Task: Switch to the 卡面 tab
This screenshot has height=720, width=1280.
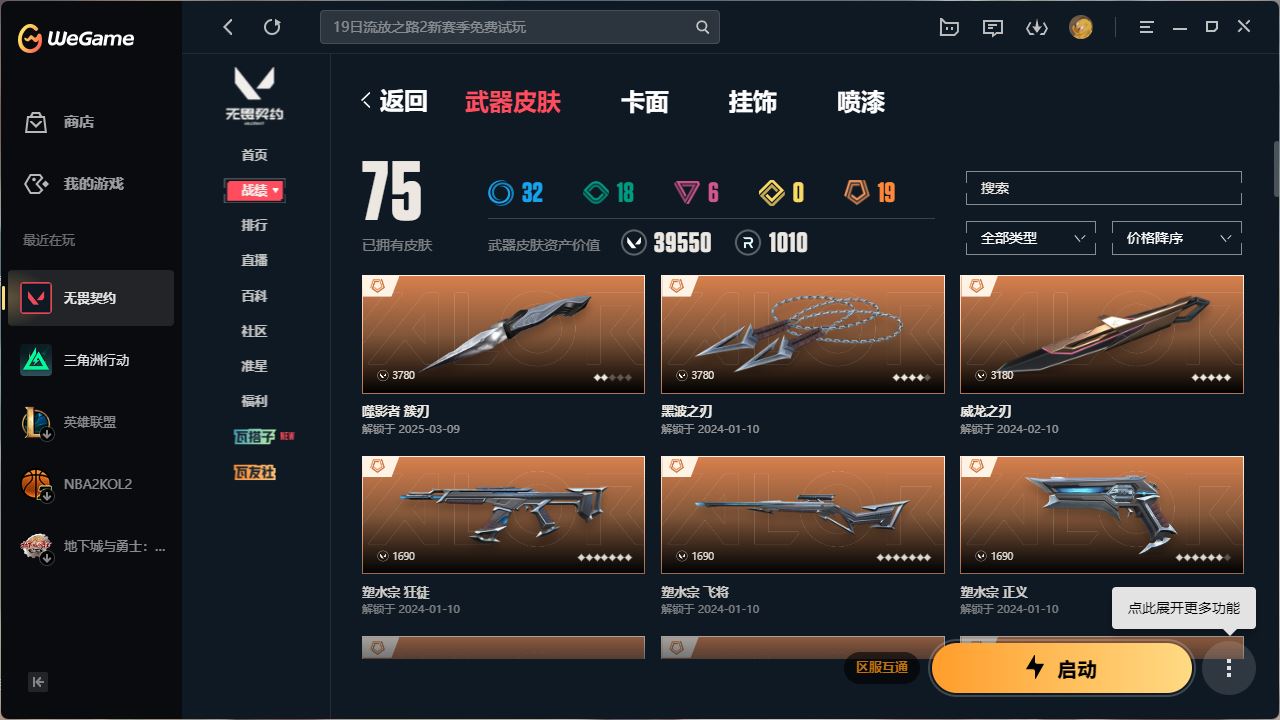Action: (x=644, y=102)
